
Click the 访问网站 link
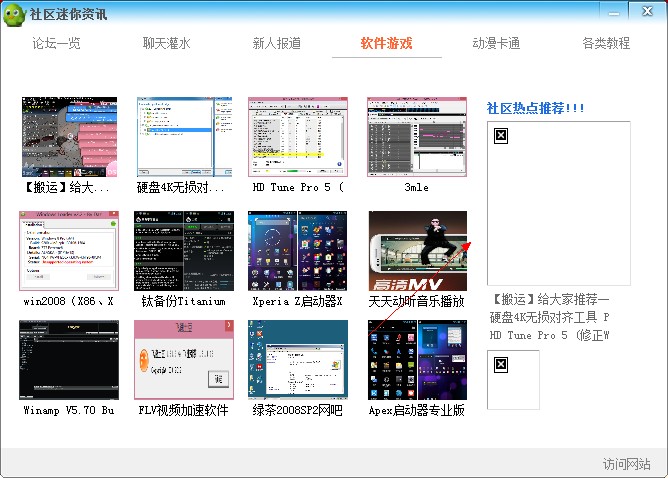[626, 464]
